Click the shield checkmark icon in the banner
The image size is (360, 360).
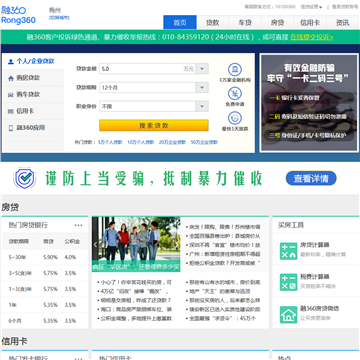point(24,178)
